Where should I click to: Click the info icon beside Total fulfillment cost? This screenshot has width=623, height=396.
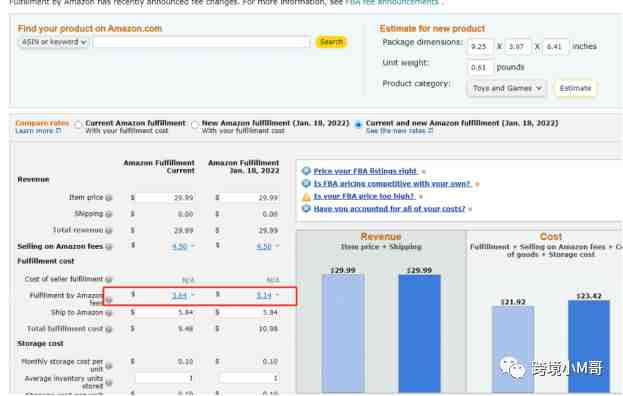[109, 329]
